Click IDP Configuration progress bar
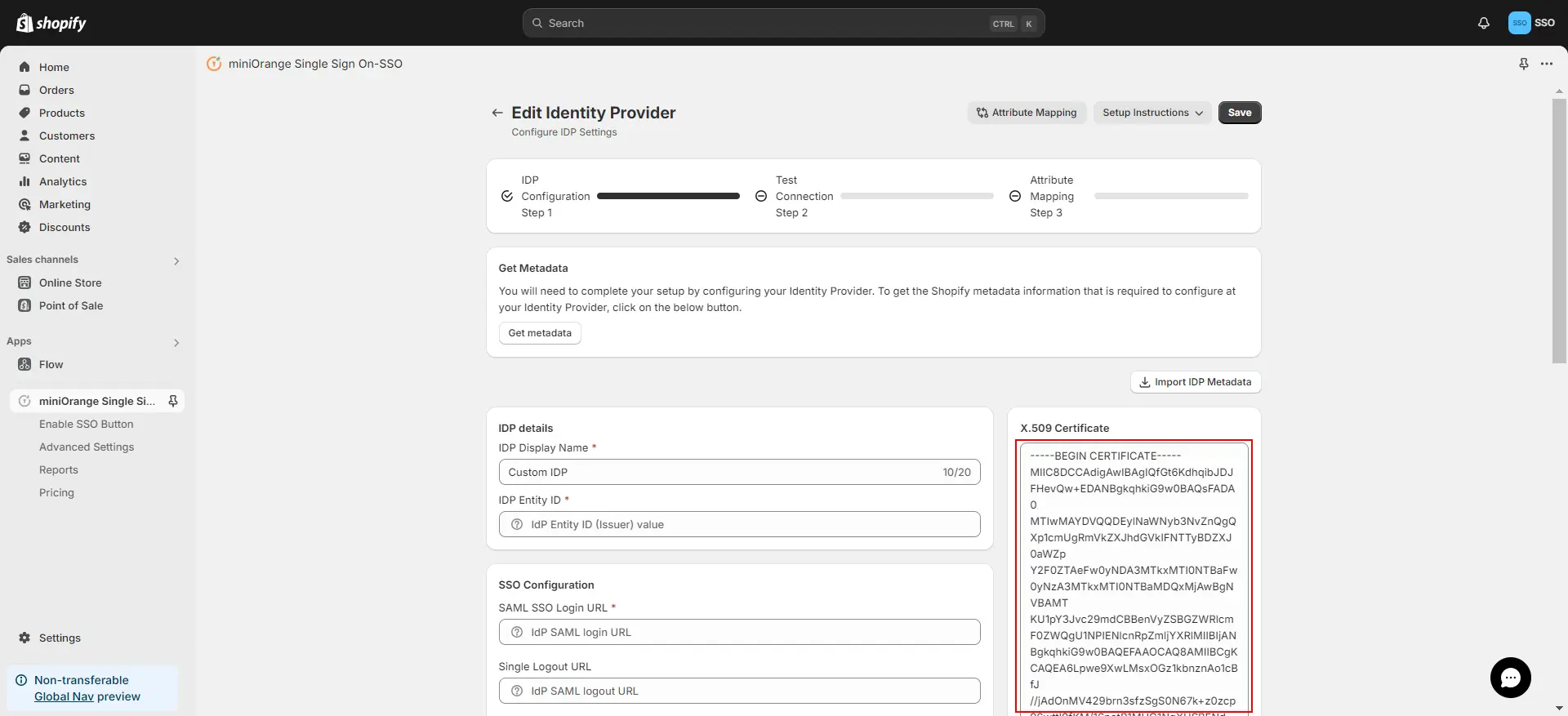This screenshot has height=716, width=1568. 668,196
